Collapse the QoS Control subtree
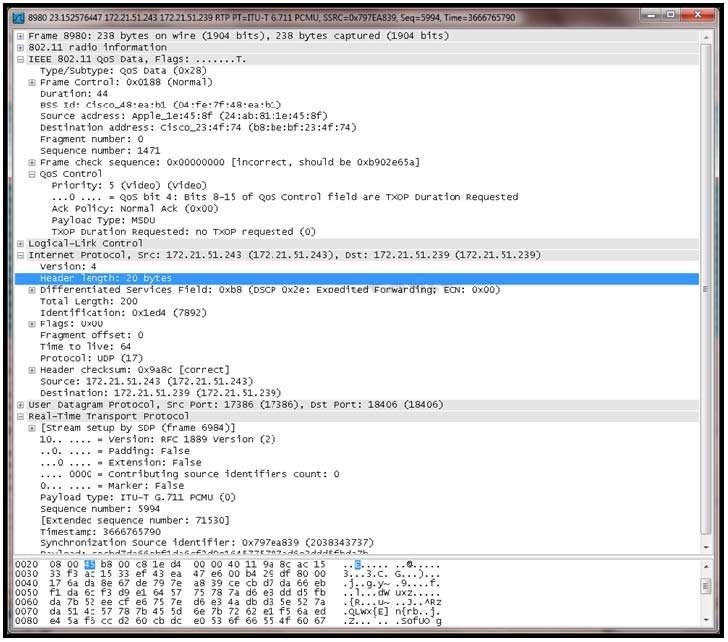The height and width of the screenshot is (642, 728). point(33,174)
